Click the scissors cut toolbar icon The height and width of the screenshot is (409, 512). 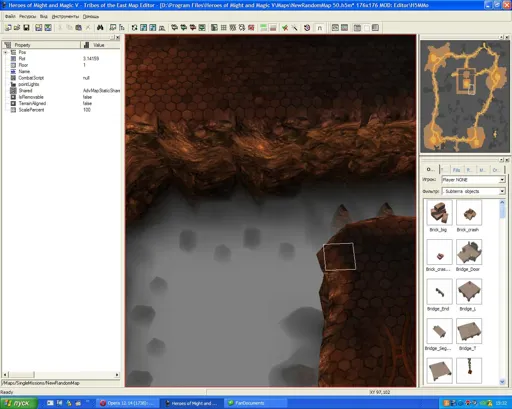[x=60, y=28]
